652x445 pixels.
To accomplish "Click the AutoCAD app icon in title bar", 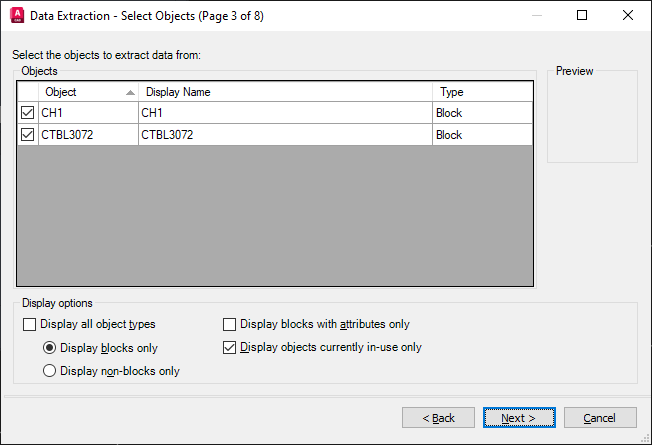I will 16,16.
